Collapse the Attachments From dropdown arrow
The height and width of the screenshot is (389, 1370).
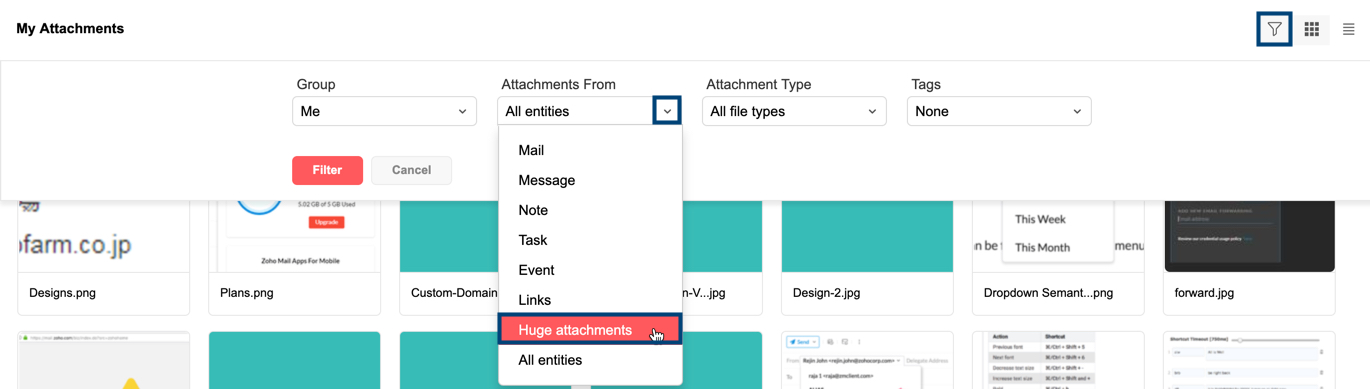pos(667,111)
